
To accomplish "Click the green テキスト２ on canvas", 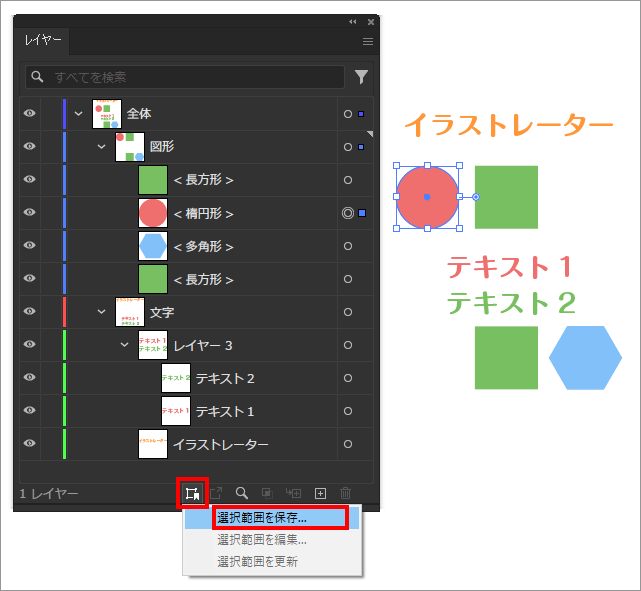I will point(511,303).
